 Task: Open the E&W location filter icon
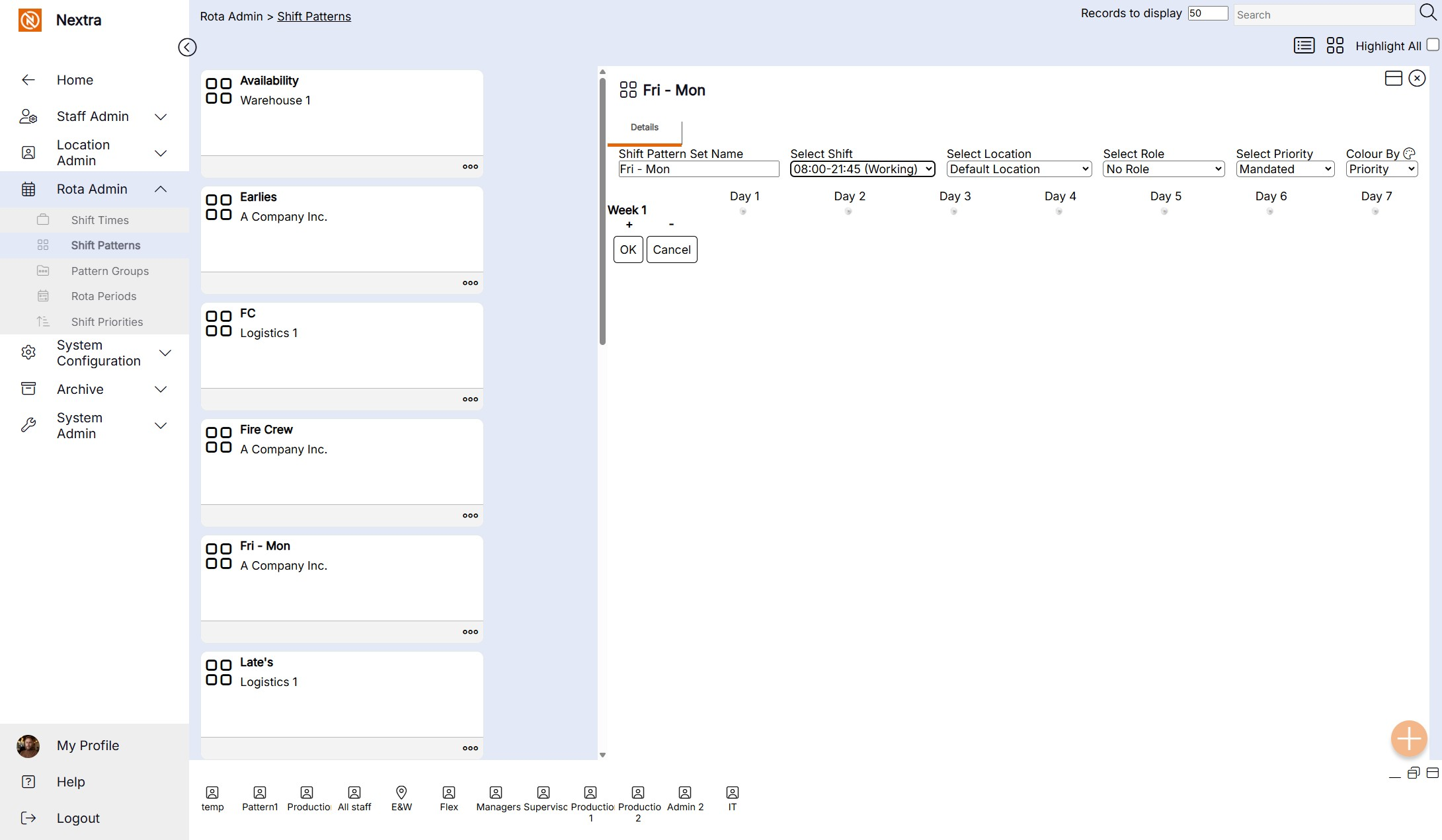401,792
